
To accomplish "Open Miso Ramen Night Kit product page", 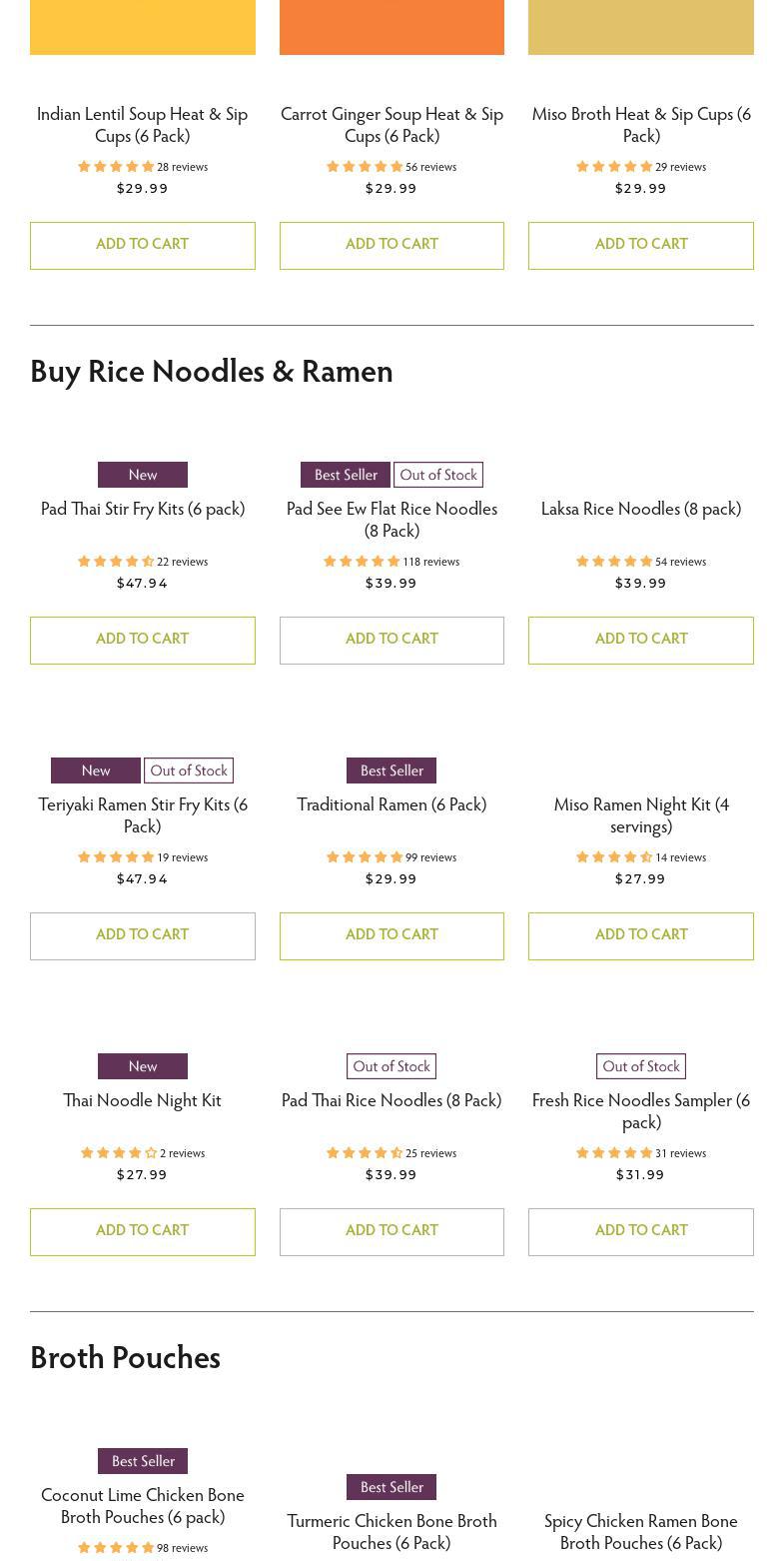I will (640, 814).
